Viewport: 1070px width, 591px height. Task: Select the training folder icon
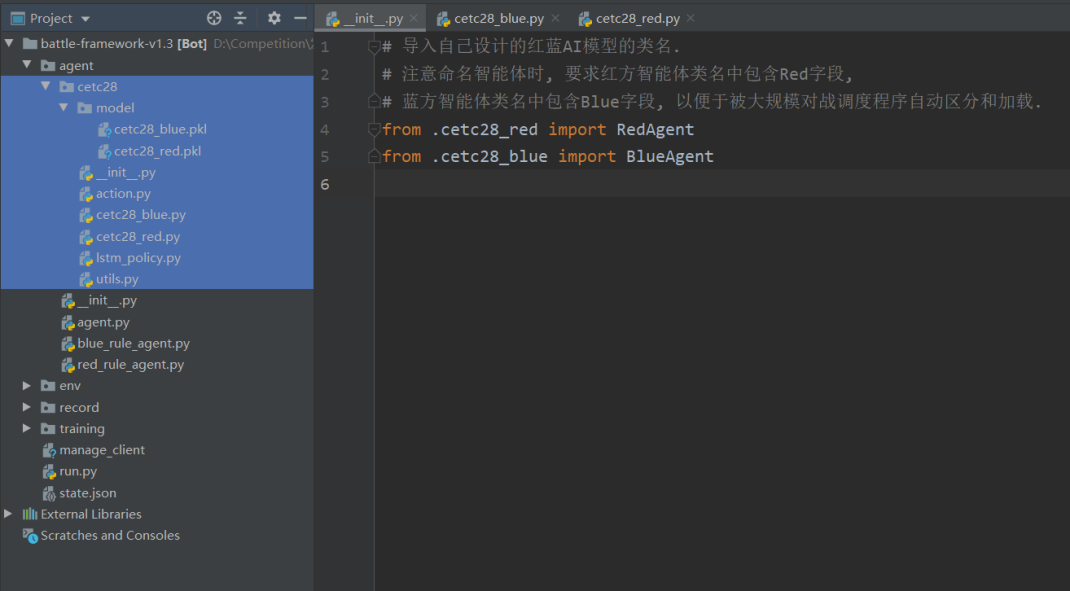click(48, 429)
